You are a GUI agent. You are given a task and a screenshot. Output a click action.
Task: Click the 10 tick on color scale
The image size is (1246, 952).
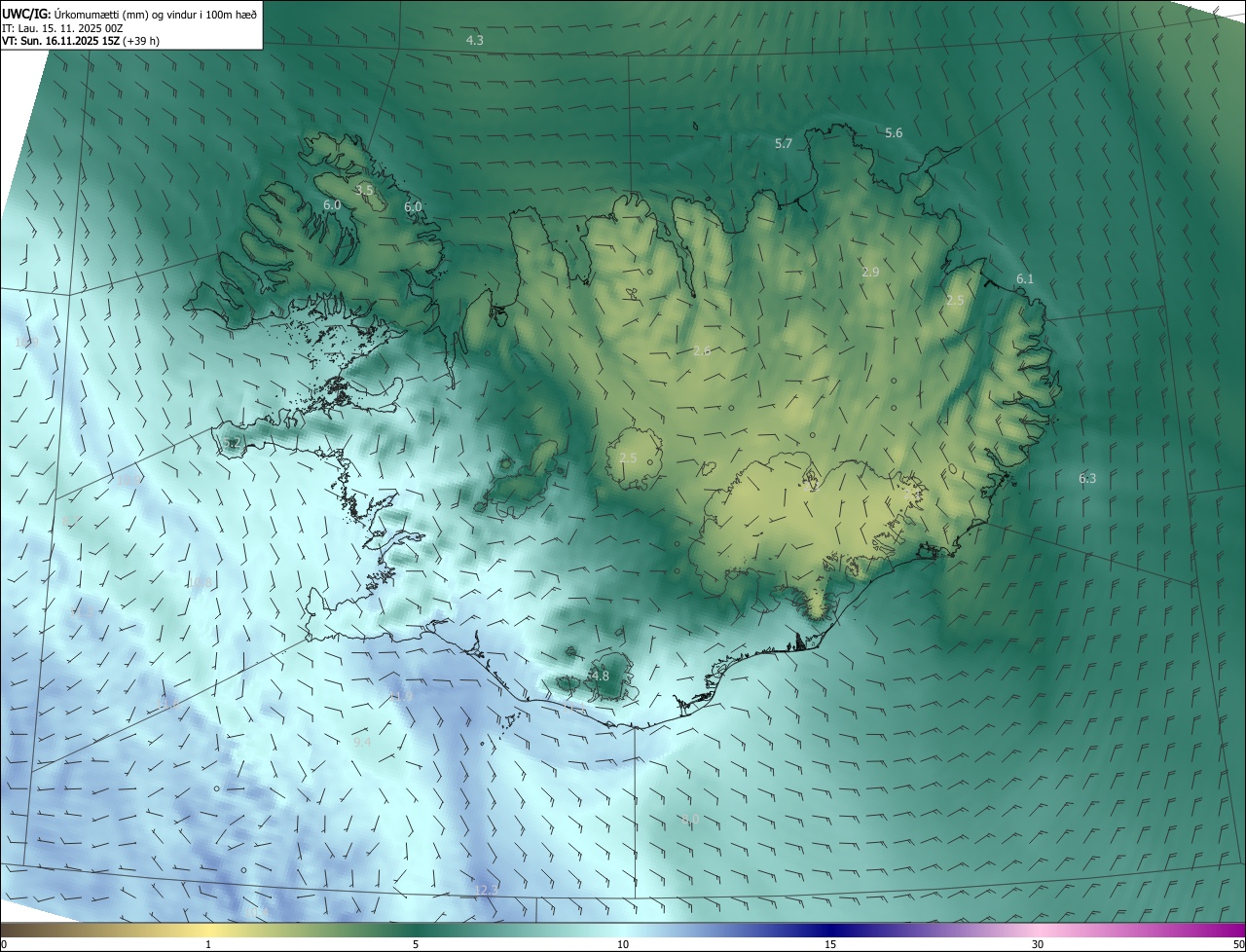click(x=623, y=944)
